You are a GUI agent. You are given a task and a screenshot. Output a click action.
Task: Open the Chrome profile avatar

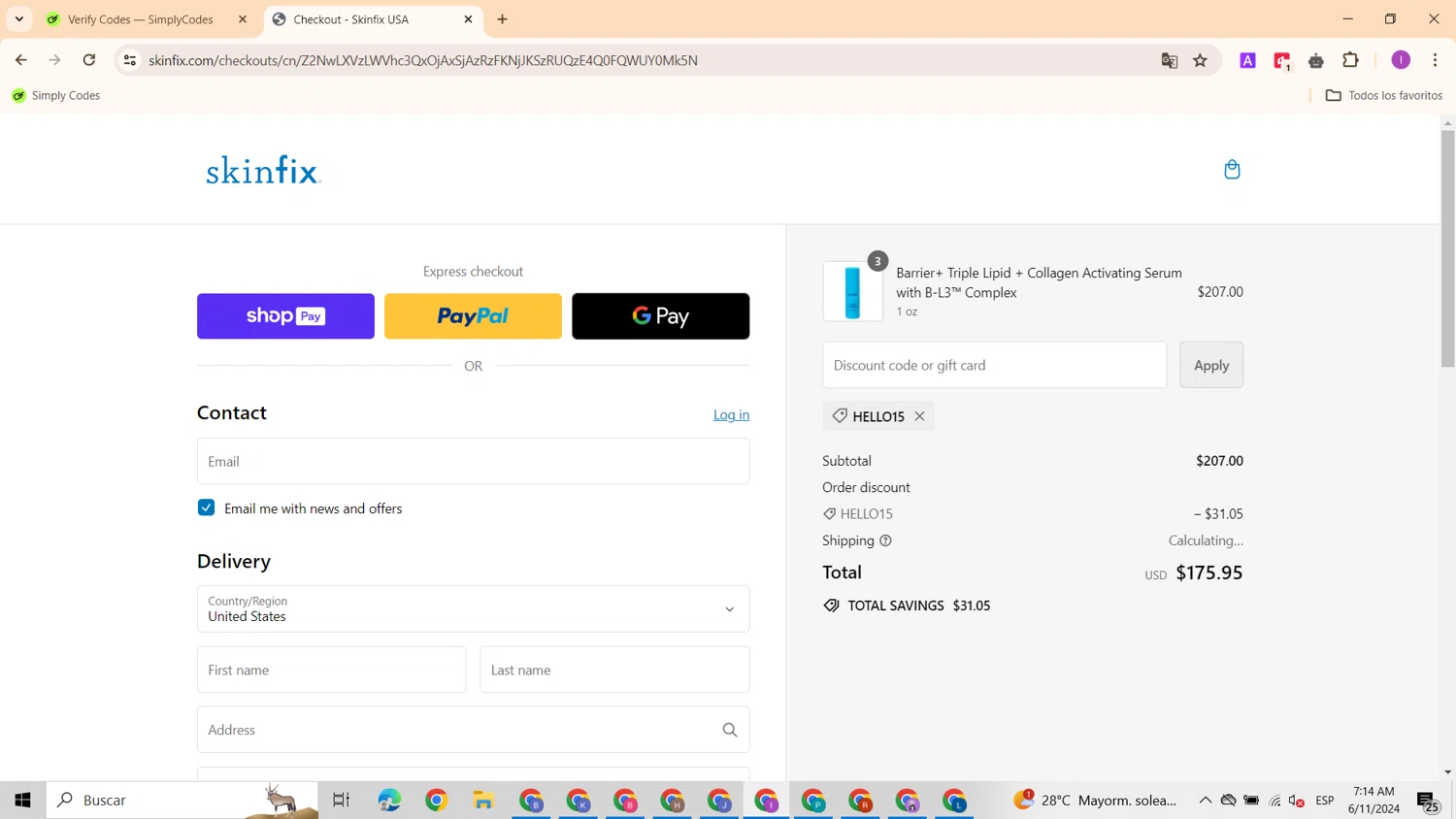1401,60
